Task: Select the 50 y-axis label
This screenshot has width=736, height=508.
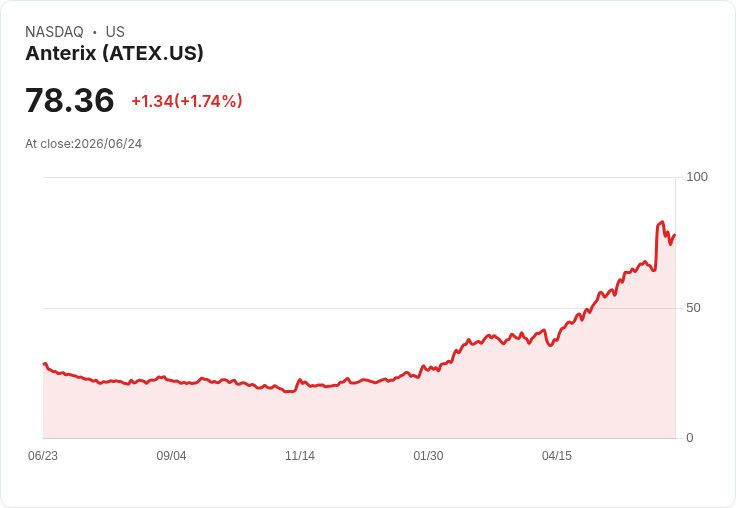Action: [693, 308]
